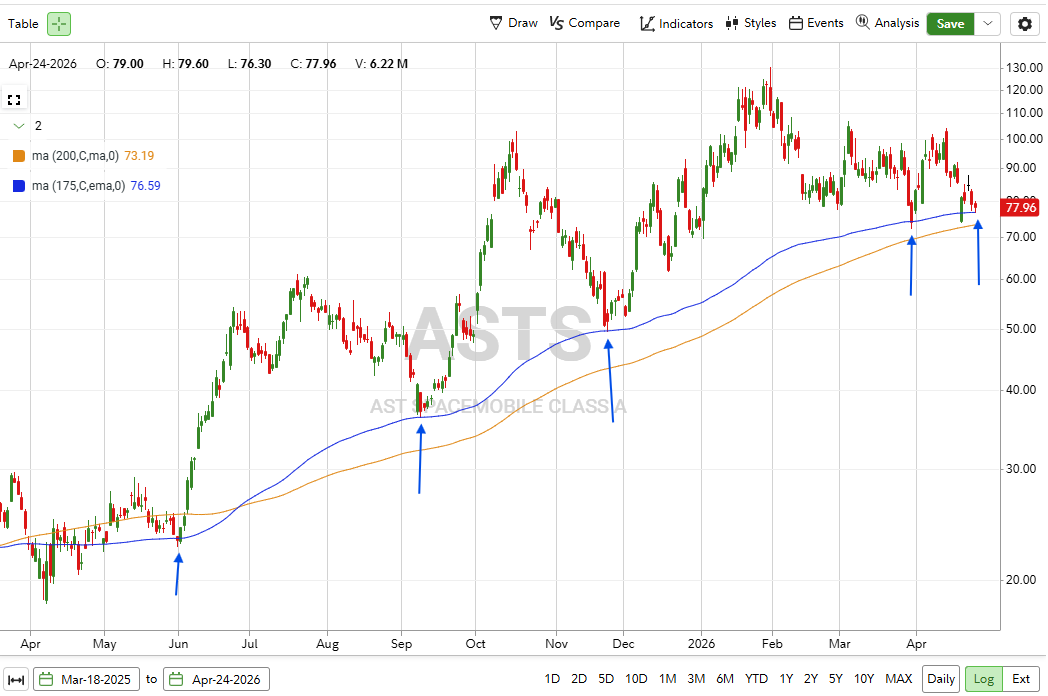Select the 2Y time range

pos(811,679)
